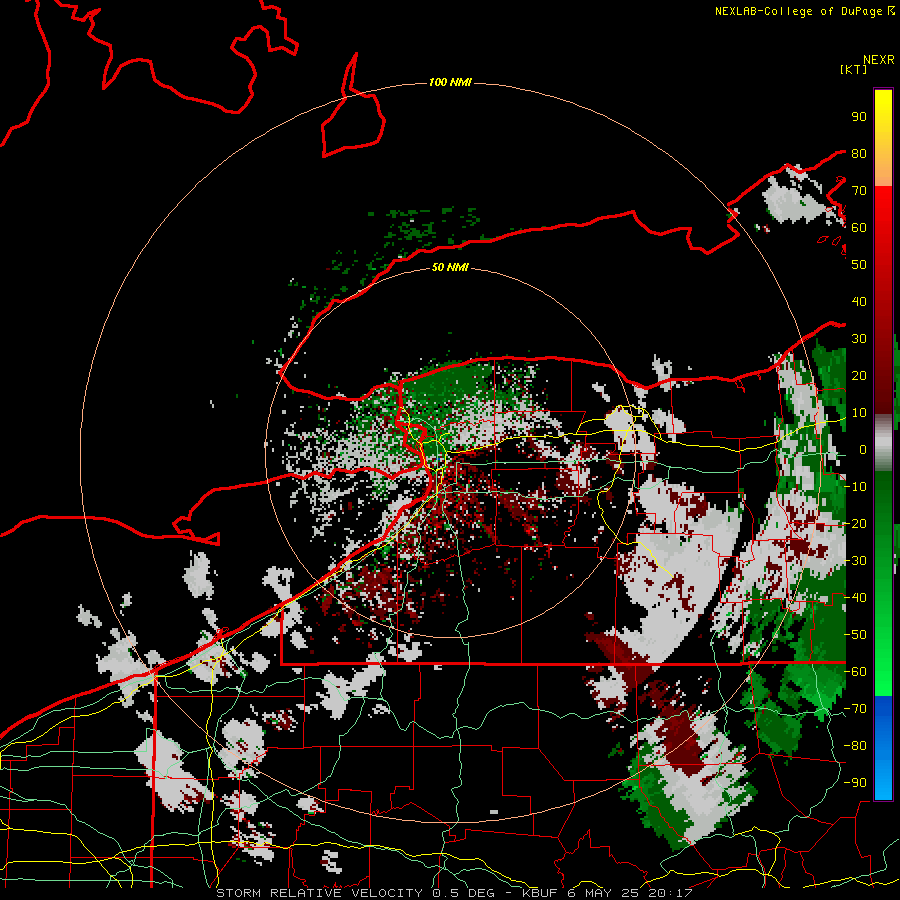Viewport: 900px width, 900px height.
Task: Click the -70 value on velocity scale
Action: (x=856, y=709)
